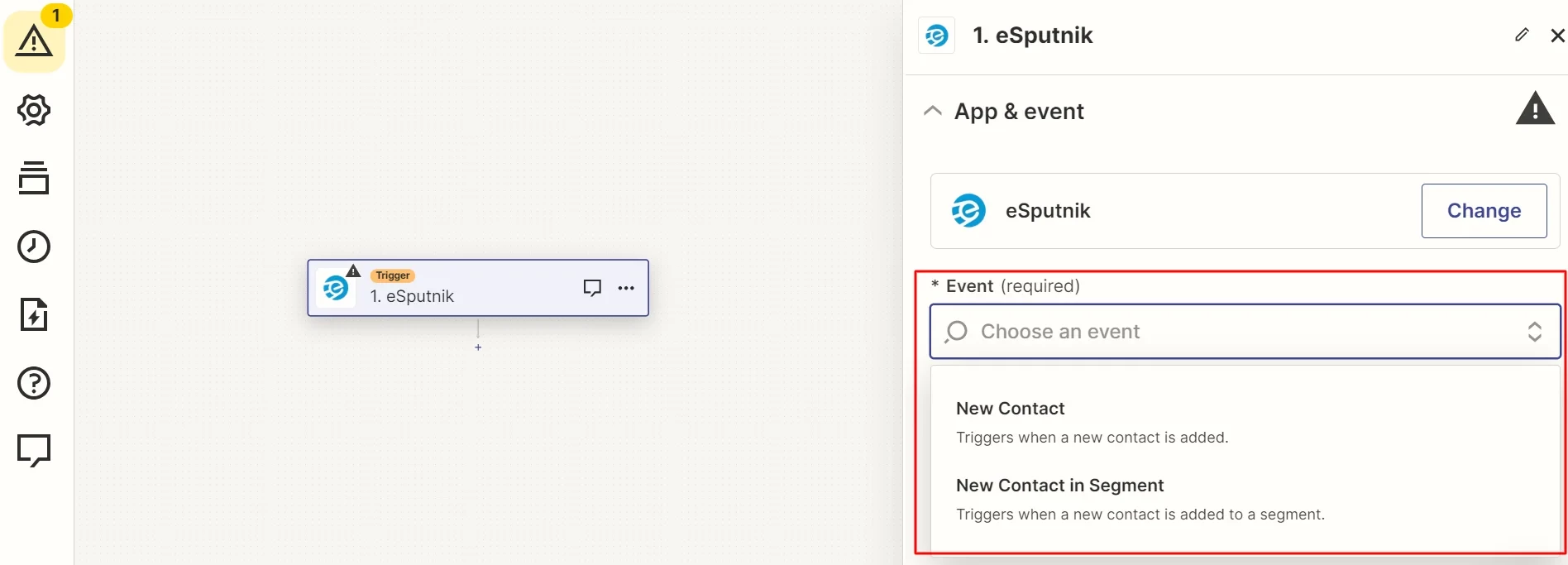
Task: Toggle the event dropdown arrows
Action: click(1534, 332)
